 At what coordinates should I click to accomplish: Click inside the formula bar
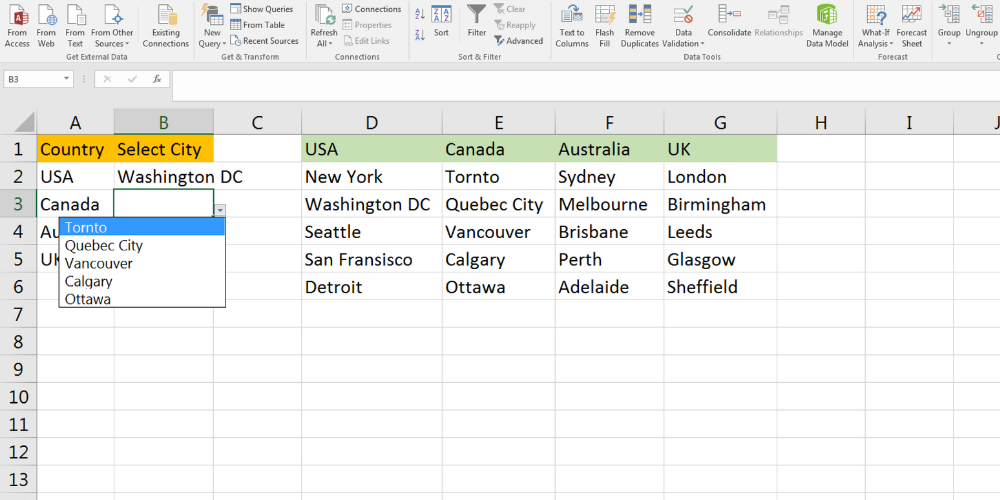pos(585,85)
